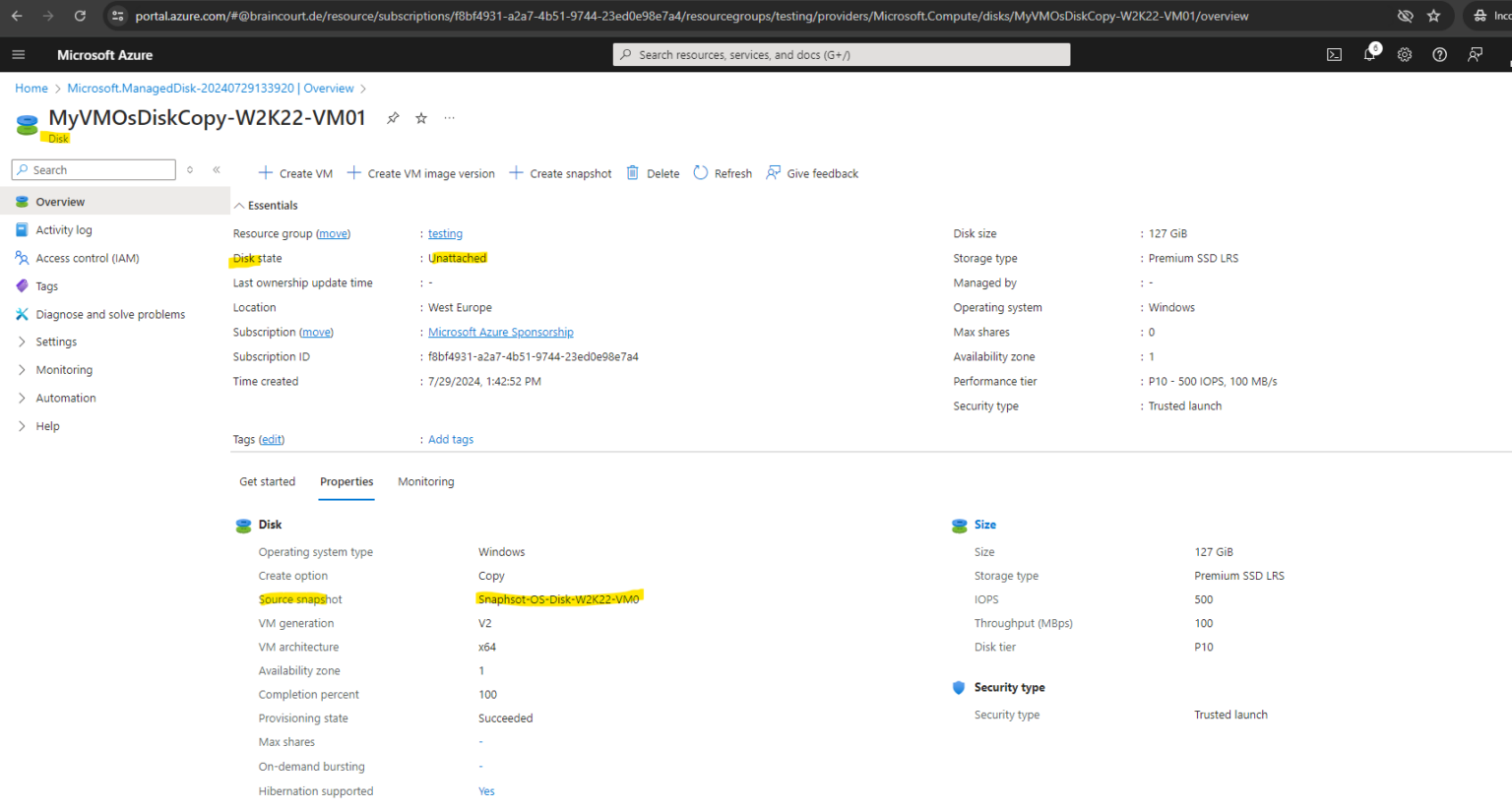The height and width of the screenshot is (811, 1512).
Task: Open the portal hamburger menu
Action: [x=18, y=54]
